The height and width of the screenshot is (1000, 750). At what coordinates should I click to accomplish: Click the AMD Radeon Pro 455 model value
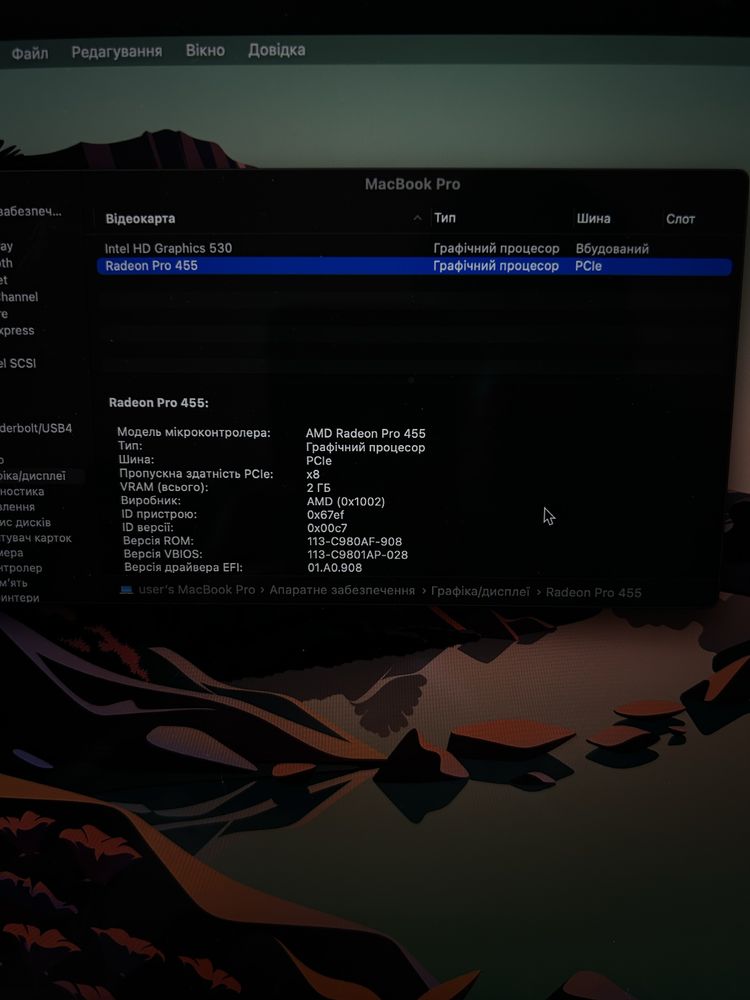pos(365,434)
